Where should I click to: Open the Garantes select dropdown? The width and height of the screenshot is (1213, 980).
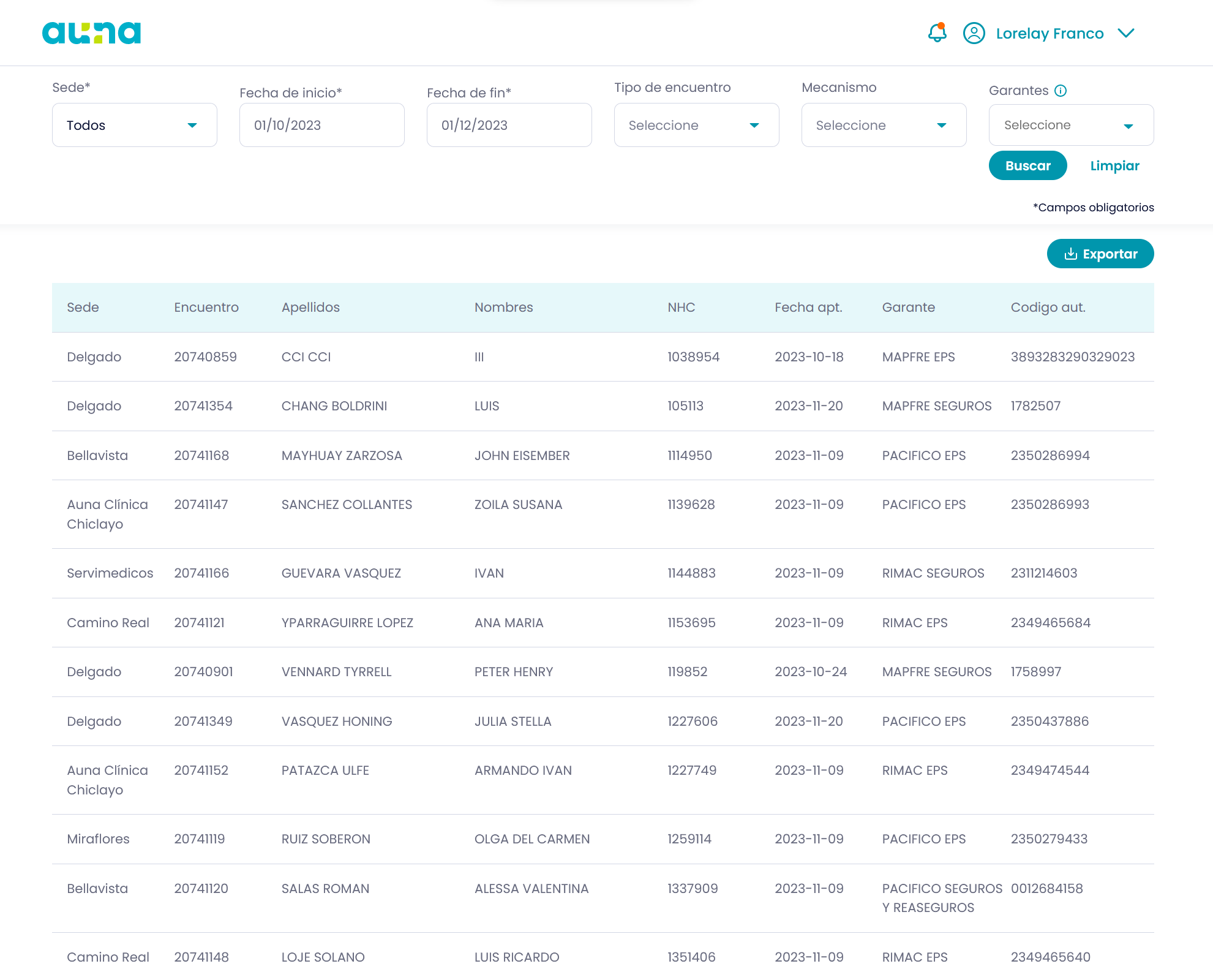(x=1071, y=125)
